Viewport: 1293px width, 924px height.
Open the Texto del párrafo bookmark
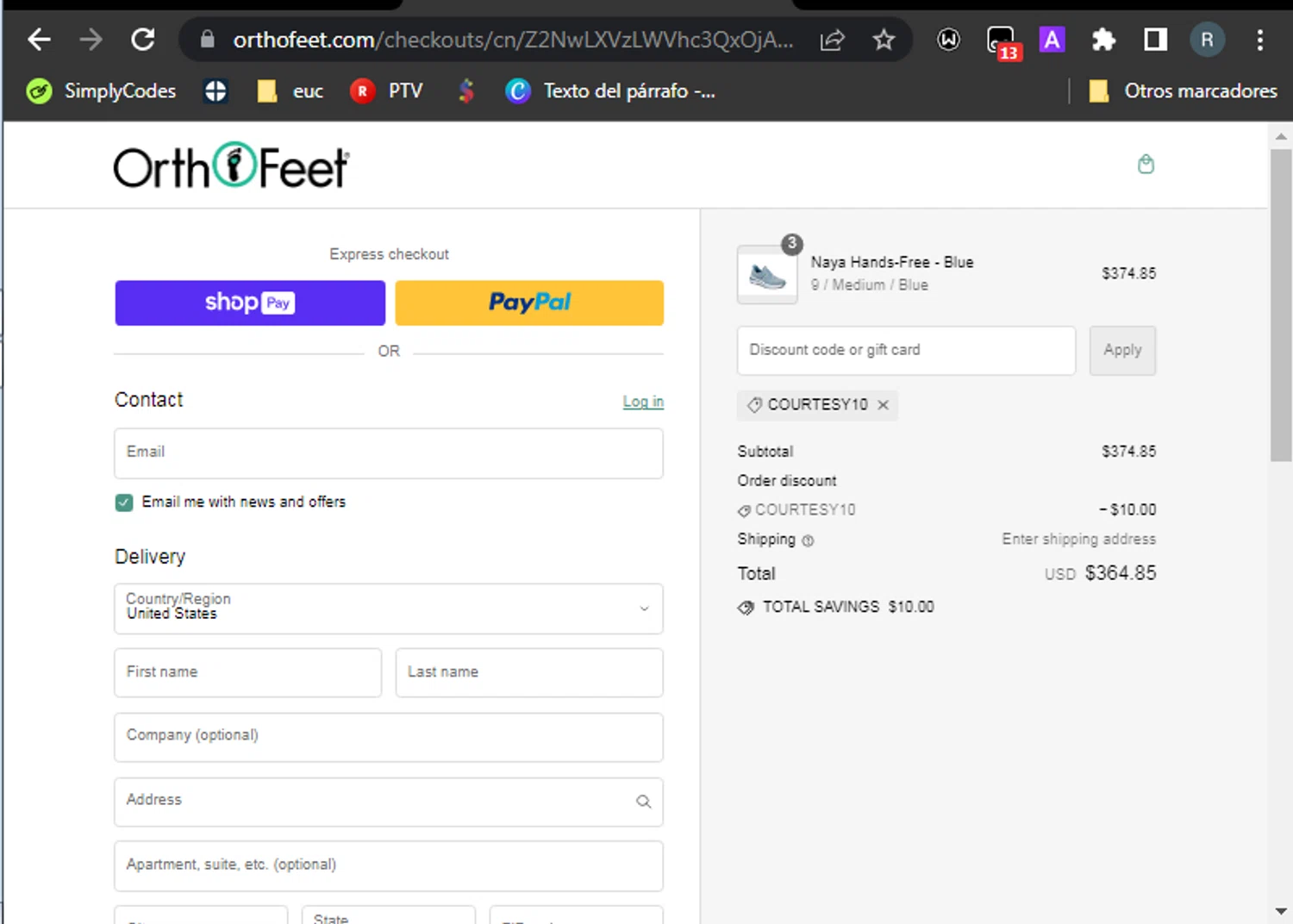(610, 91)
